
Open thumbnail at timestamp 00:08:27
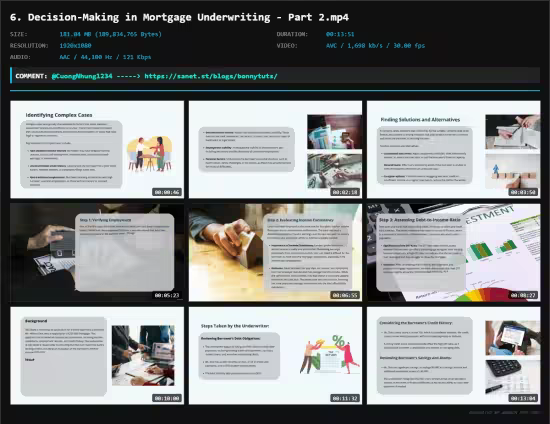pos(454,253)
